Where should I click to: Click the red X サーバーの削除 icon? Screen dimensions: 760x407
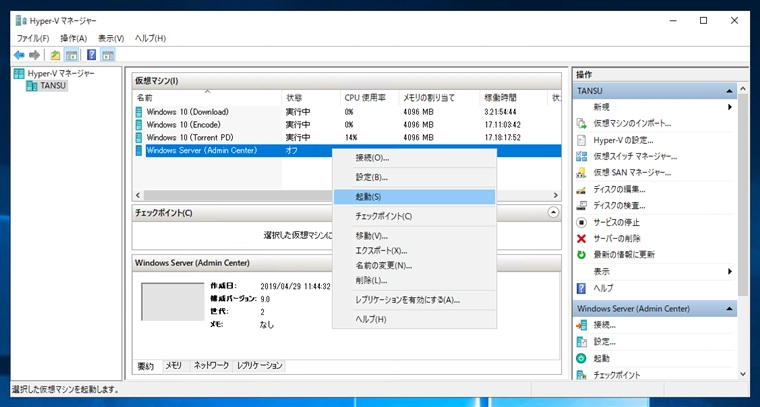click(x=581, y=238)
